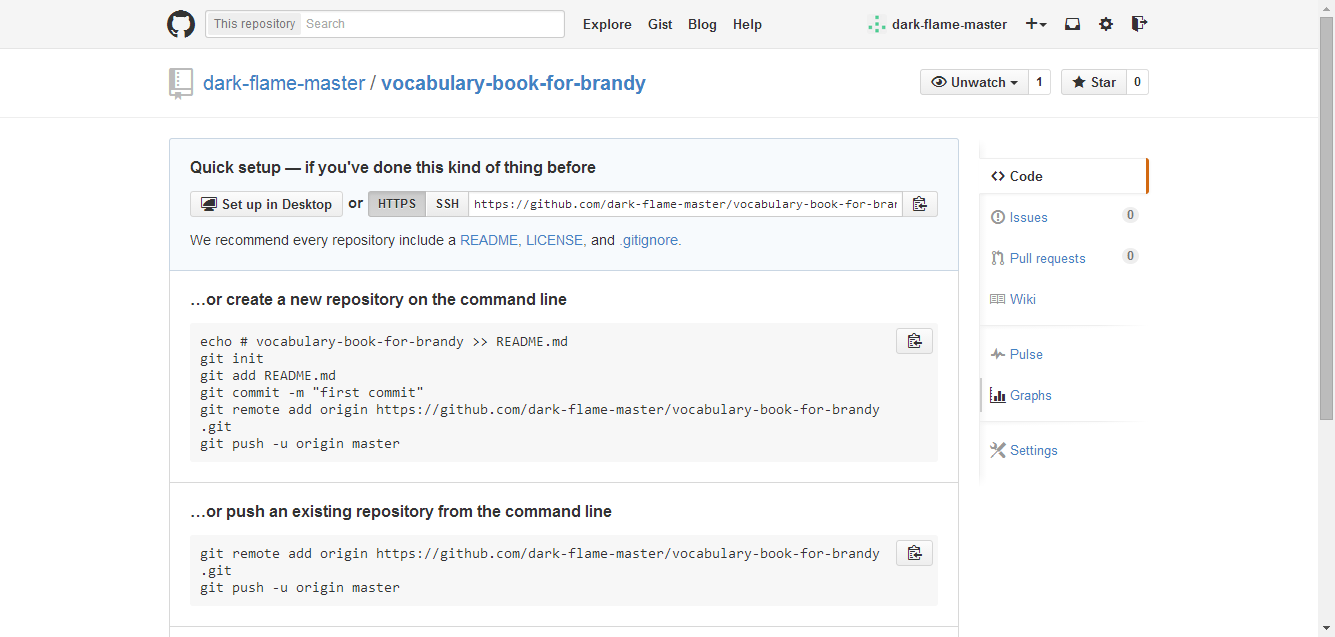Click the stargazers count 0

click(x=1138, y=82)
